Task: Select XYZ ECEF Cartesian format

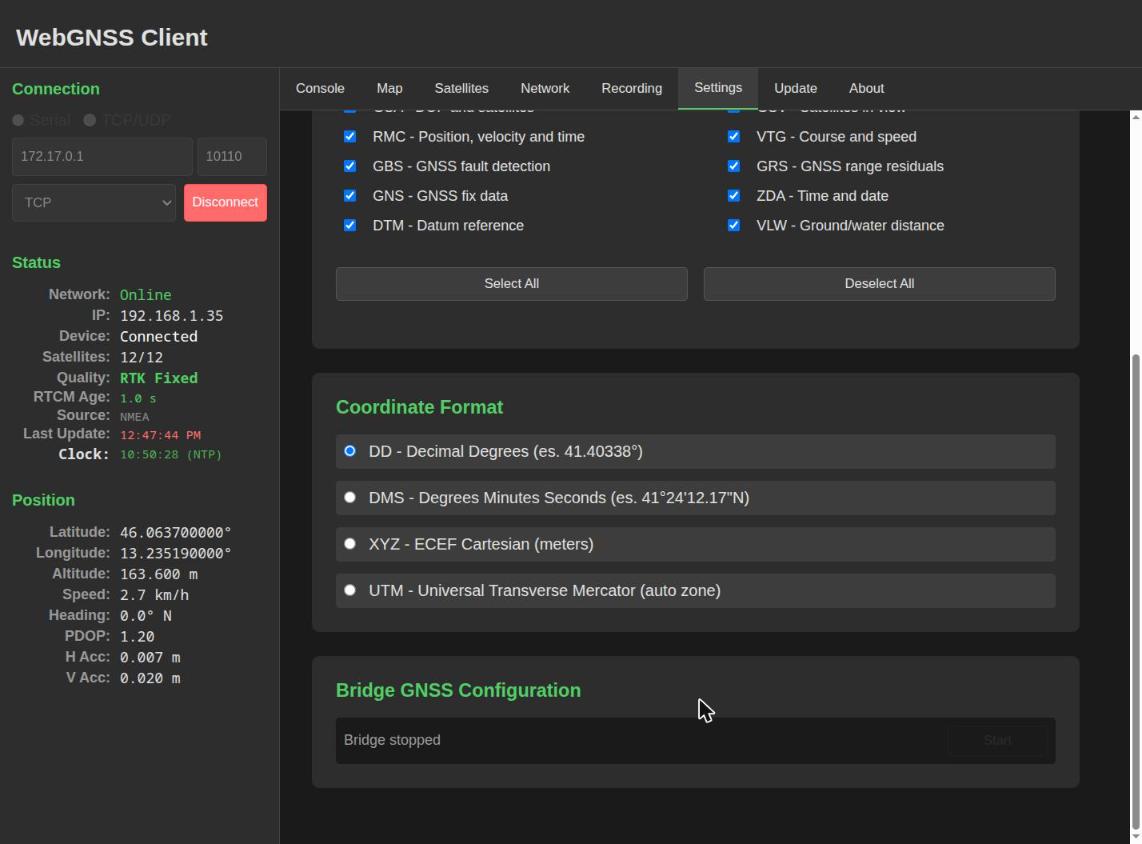Action: click(x=350, y=544)
